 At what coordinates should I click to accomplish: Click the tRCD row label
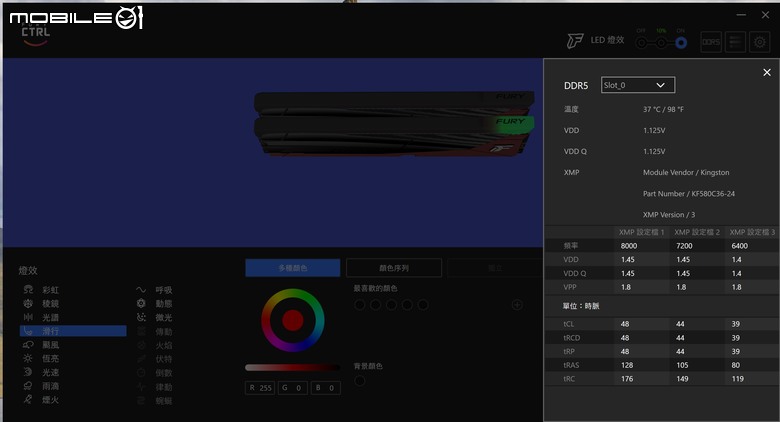(x=572, y=338)
